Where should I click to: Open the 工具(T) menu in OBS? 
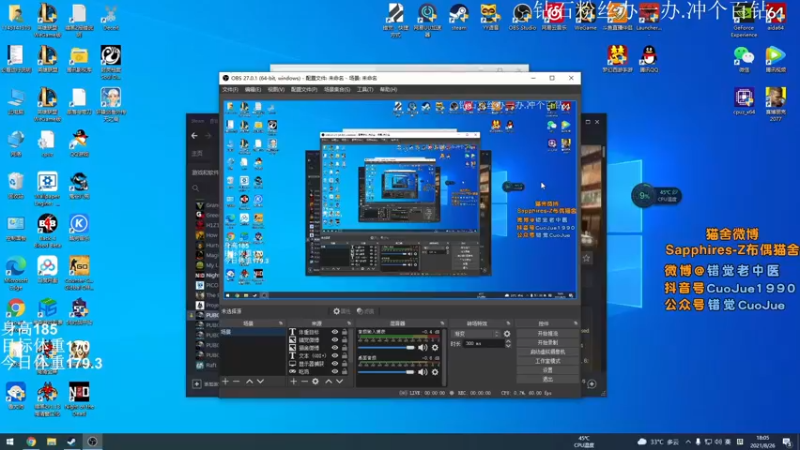(x=365, y=90)
